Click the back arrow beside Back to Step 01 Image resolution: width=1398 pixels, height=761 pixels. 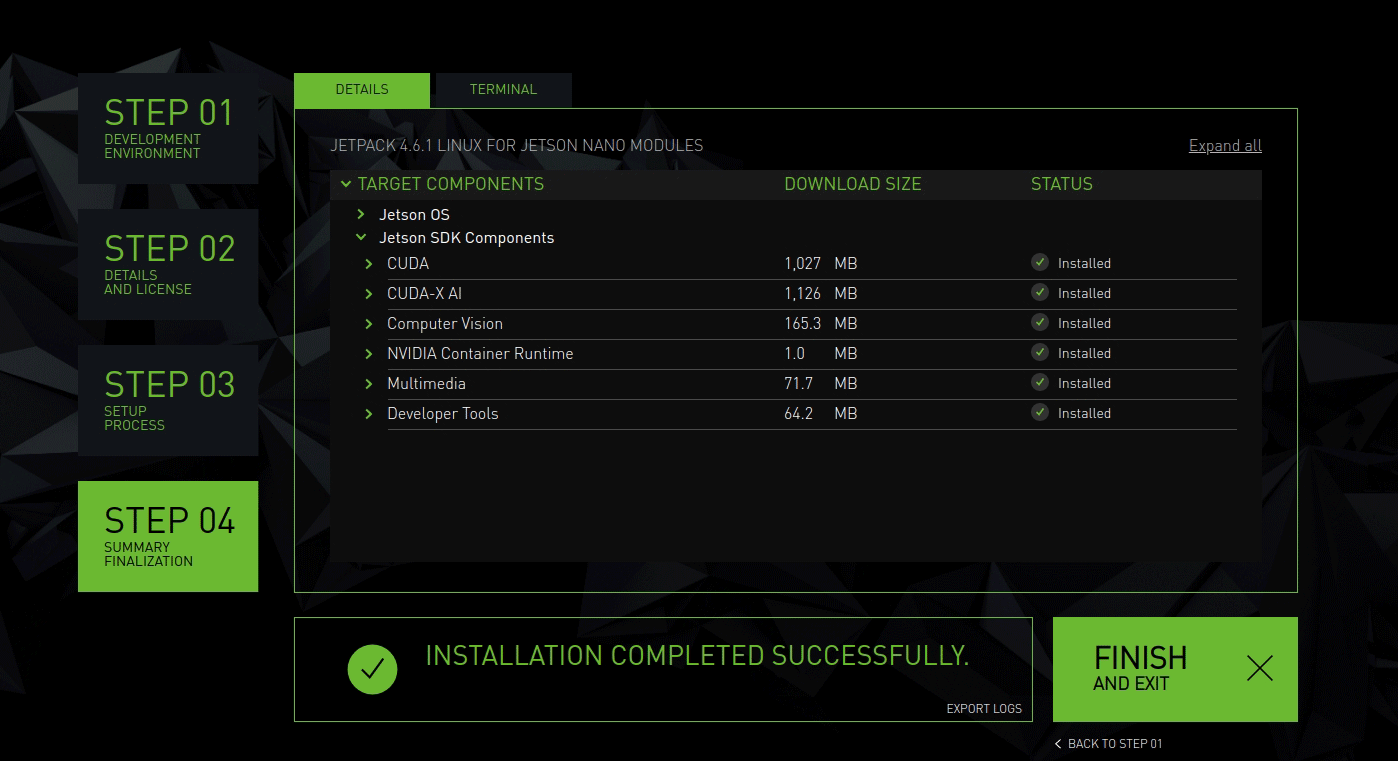tap(1058, 744)
